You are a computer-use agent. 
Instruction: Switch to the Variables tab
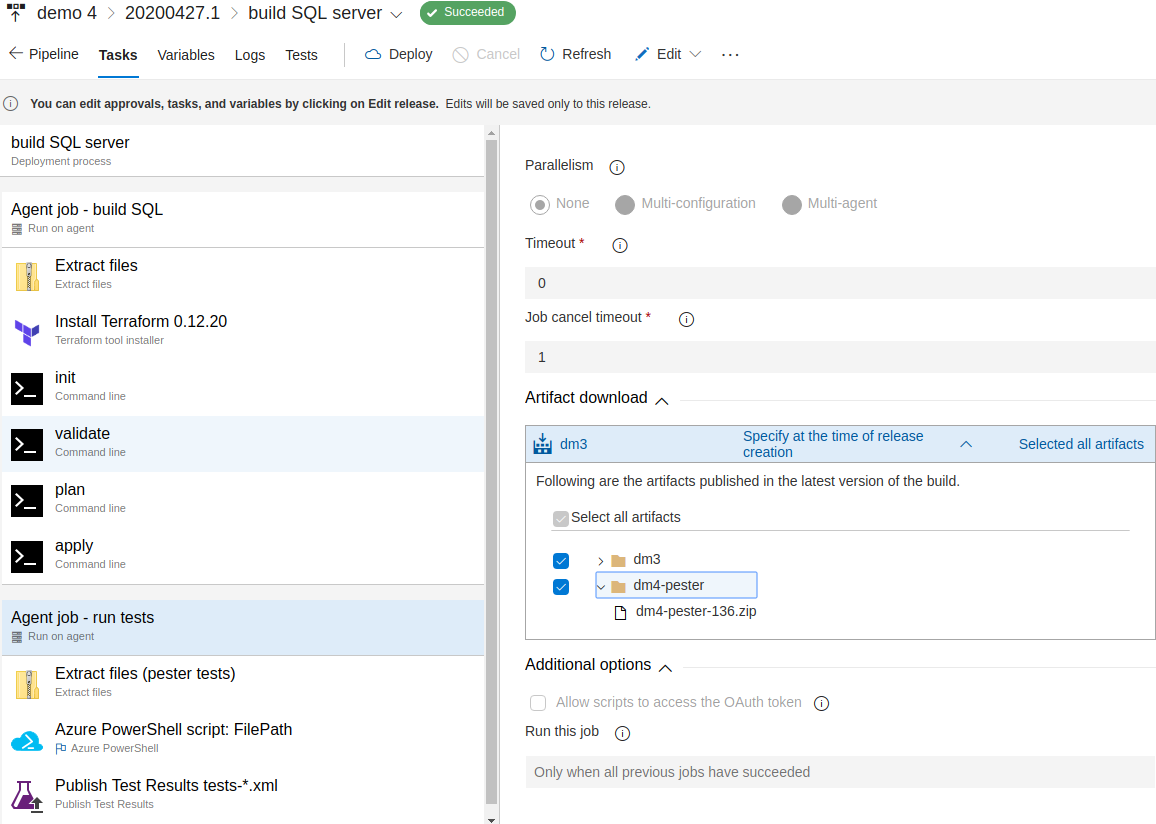click(x=186, y=55)
